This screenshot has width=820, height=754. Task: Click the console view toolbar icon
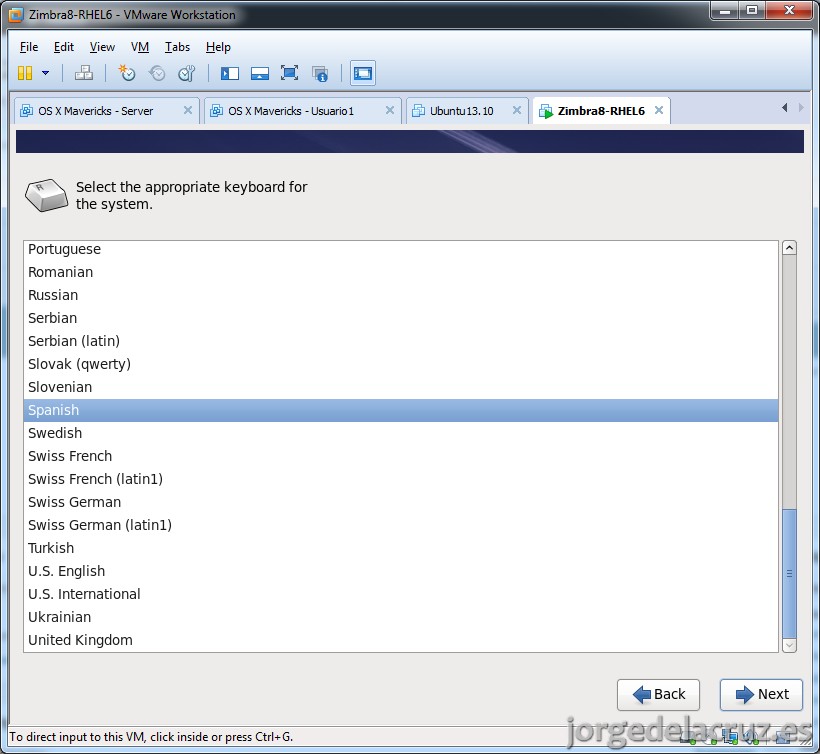tap(362, 73)
